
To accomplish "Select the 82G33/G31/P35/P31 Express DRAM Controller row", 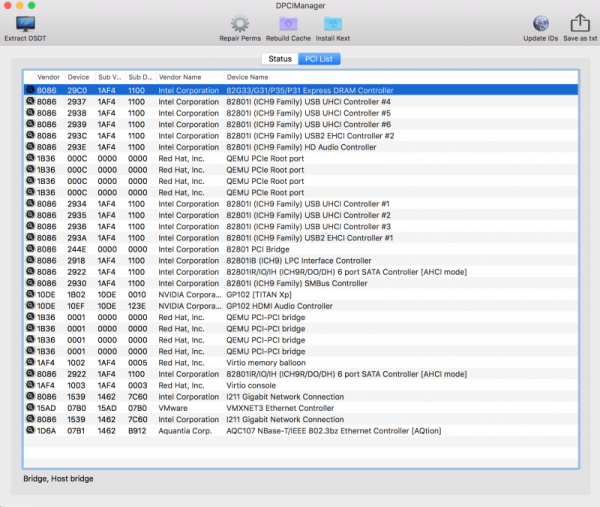I will [x=299, y=90].
